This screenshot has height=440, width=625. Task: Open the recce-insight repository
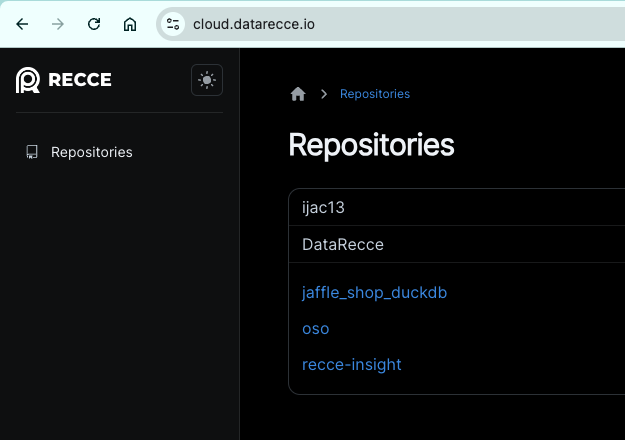[x=352, y=365]
